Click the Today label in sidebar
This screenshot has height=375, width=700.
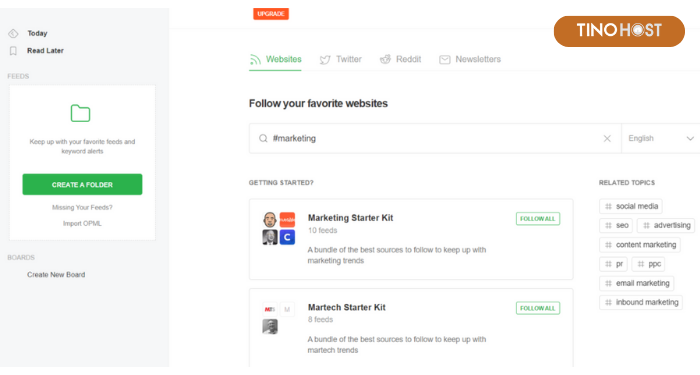(38, 33)
